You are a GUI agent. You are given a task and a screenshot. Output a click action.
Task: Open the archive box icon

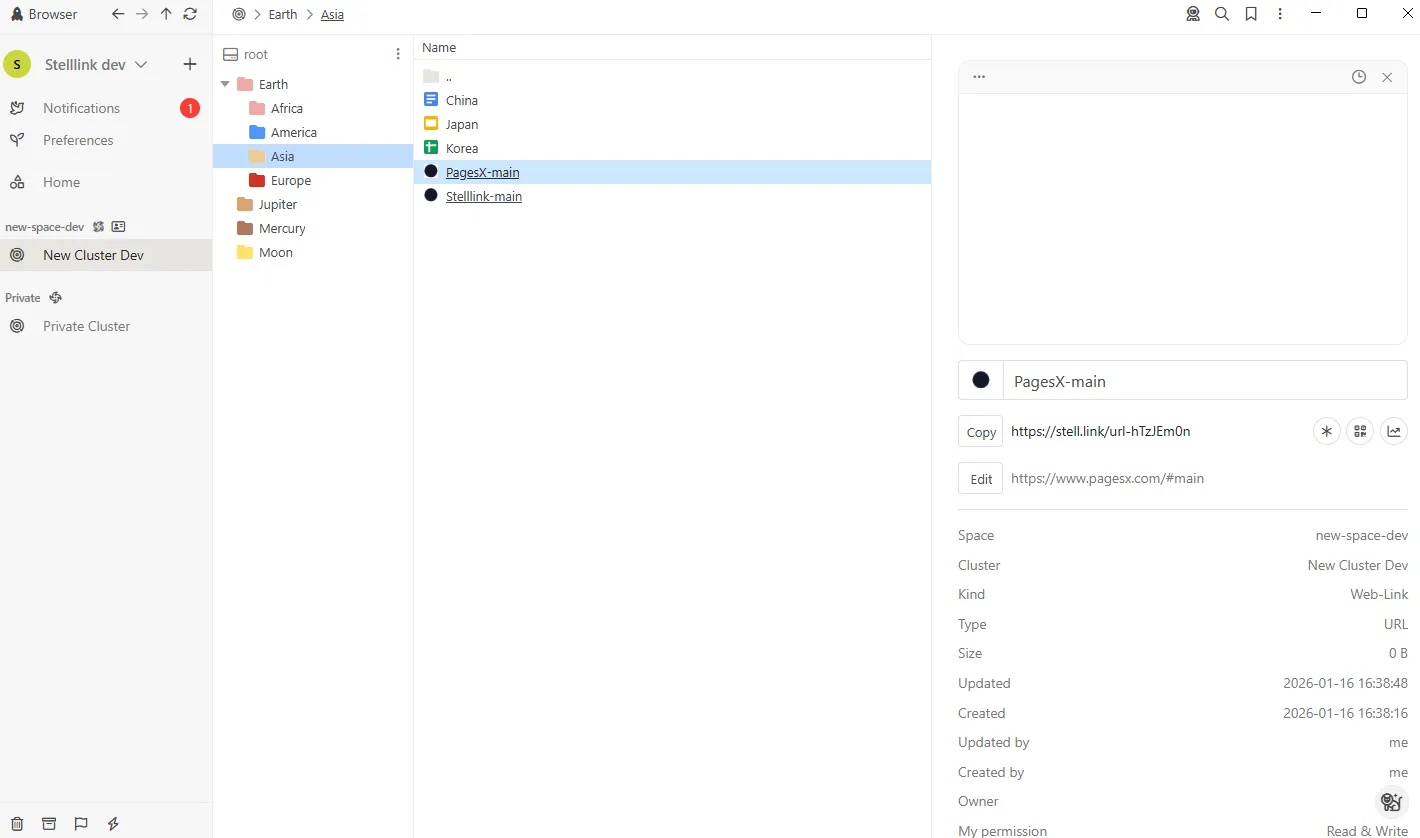[x=49, y=823]
